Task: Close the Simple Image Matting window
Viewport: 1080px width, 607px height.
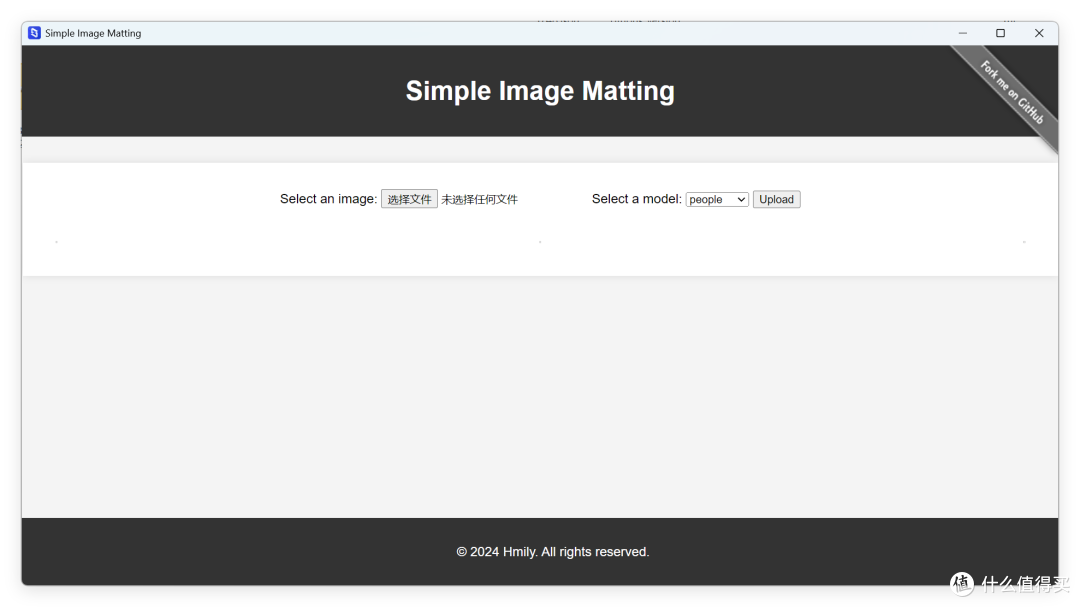Action: click(x=1039, y=33)
